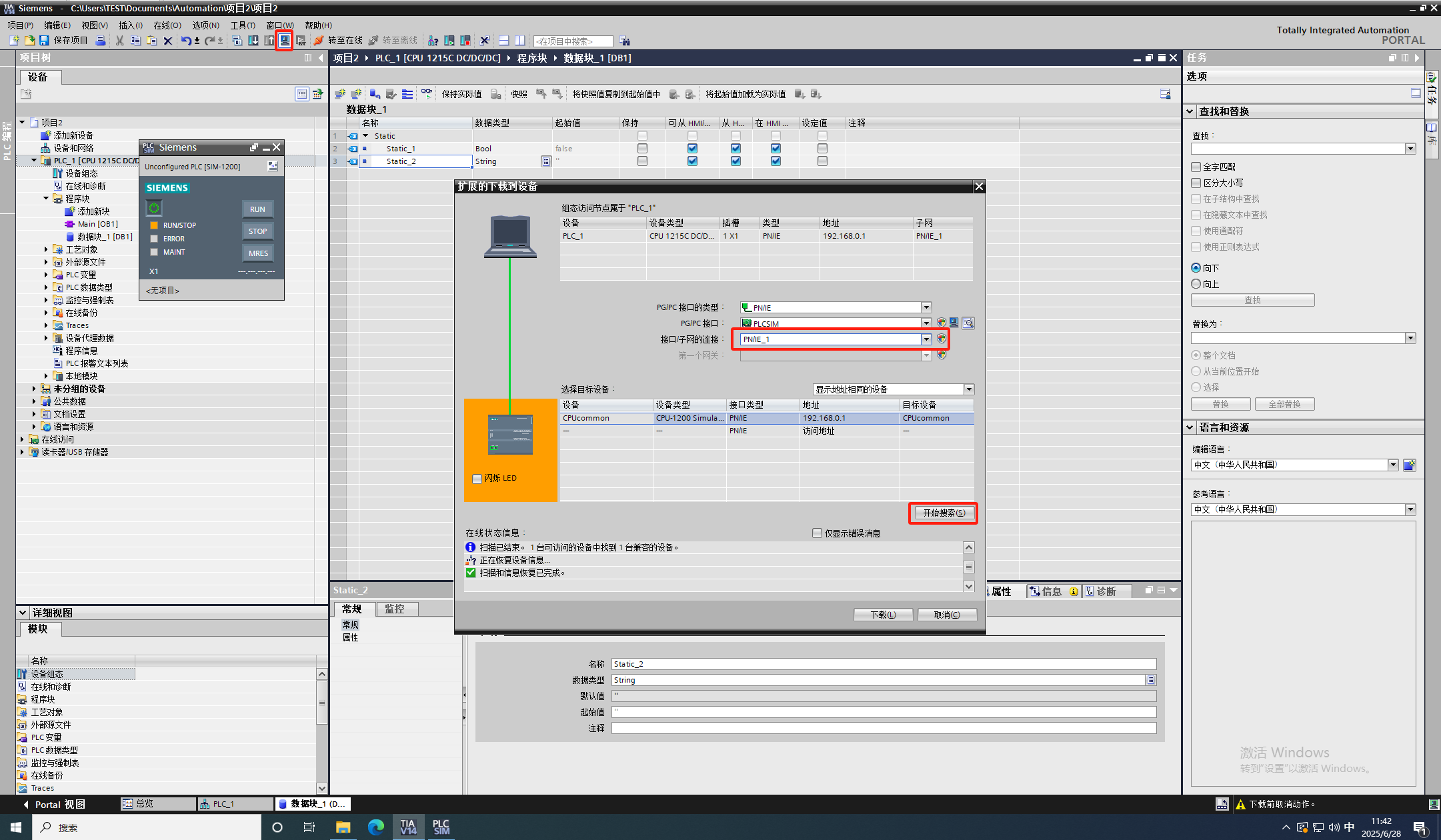Collapse the 程序块 tree node
This screenshot has height=840, width=1441.
click(x=46, y=199)
